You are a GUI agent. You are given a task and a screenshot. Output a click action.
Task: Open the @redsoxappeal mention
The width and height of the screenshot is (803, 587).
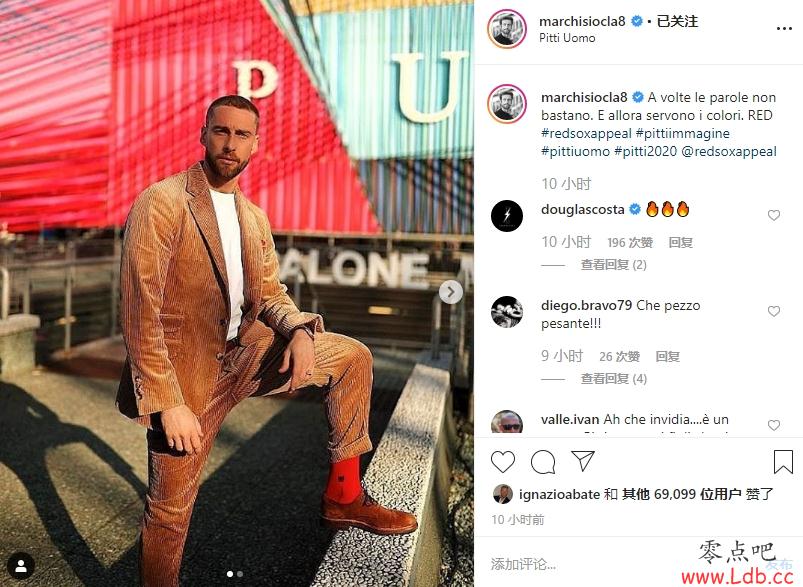[x=729, y=151]
